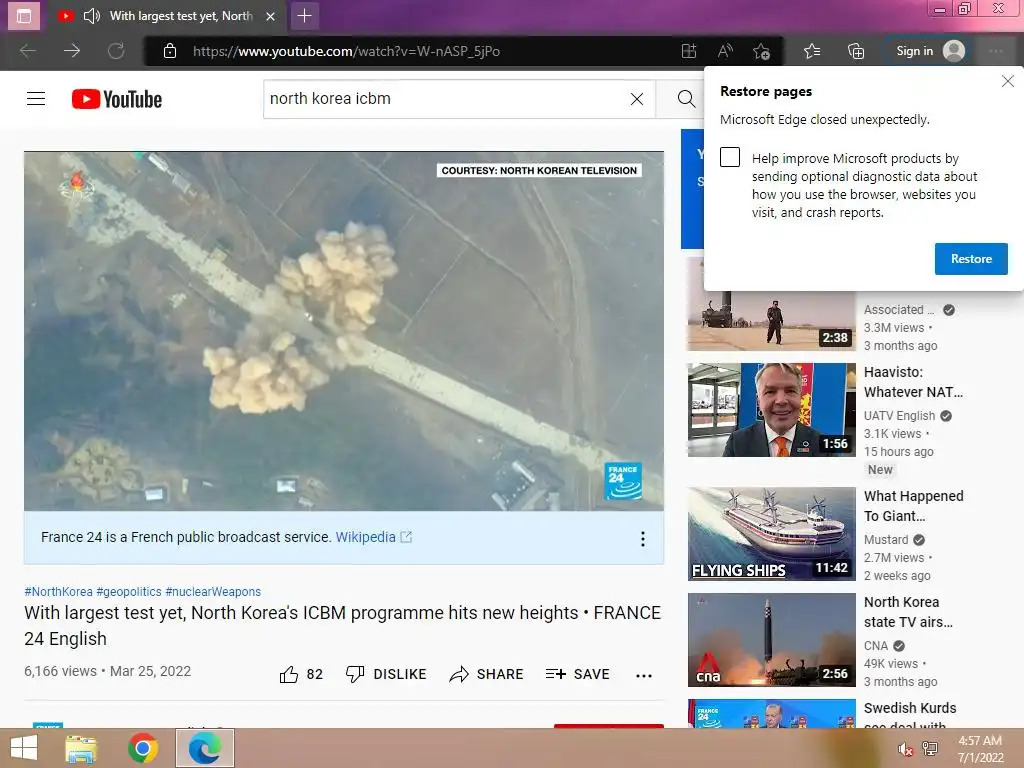Open the YouTube hamburger guide menu
Image resolution: width=1024 pixels, height=768 pixels.
click(x=36, y=99)
